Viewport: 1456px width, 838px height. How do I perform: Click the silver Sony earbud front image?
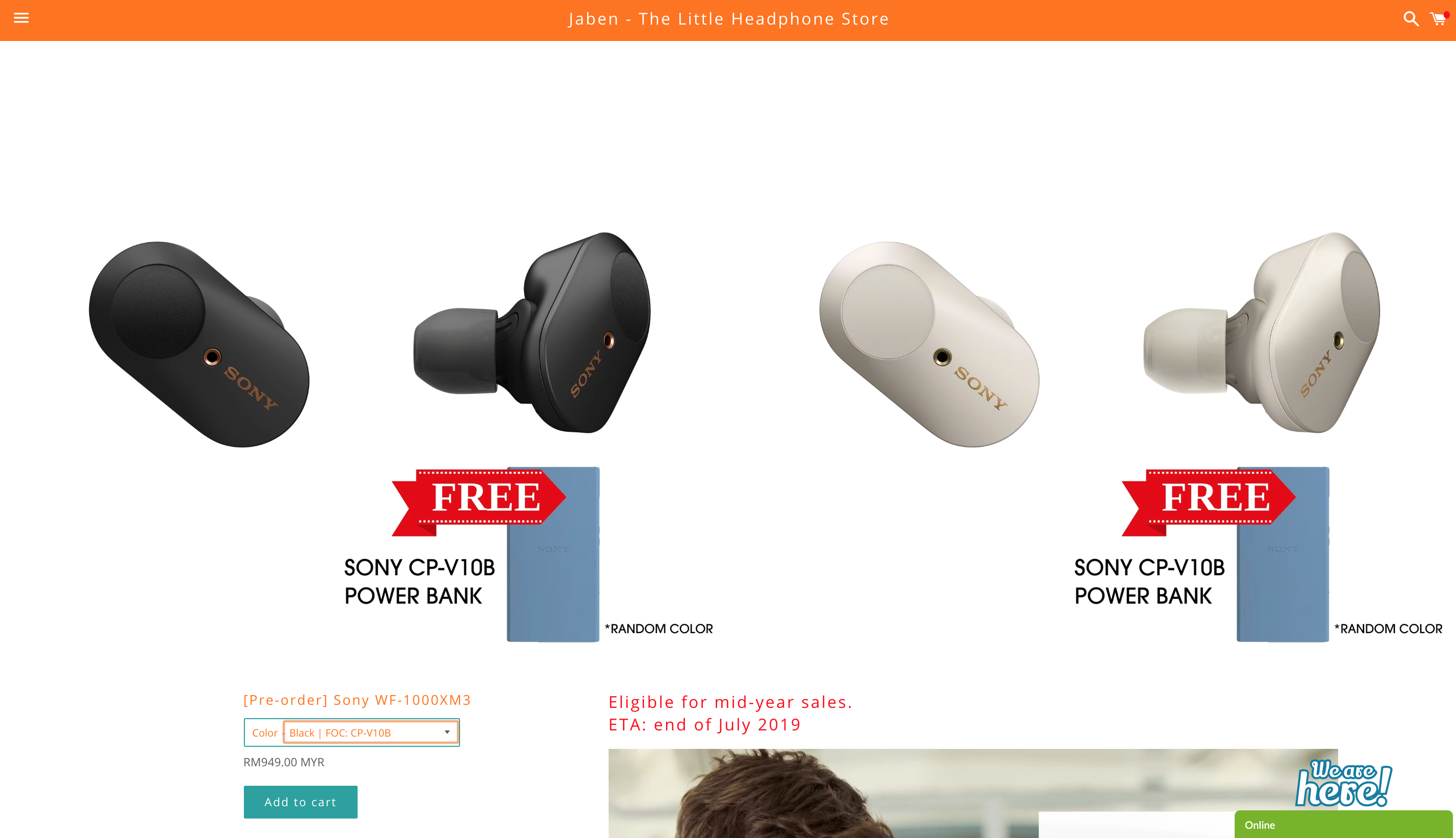click(929, 344)
